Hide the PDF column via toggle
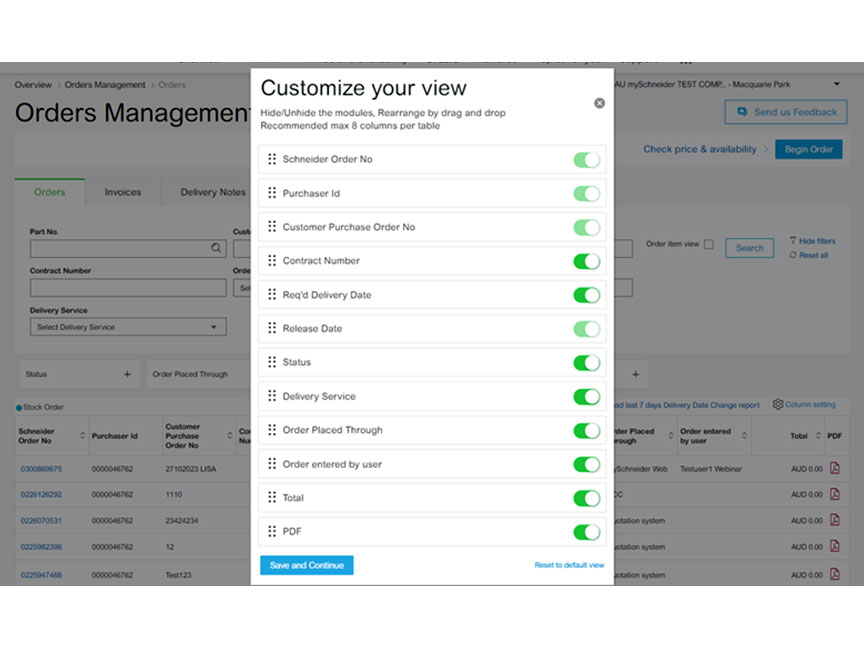864x648 pixels. tap(586, 532)
